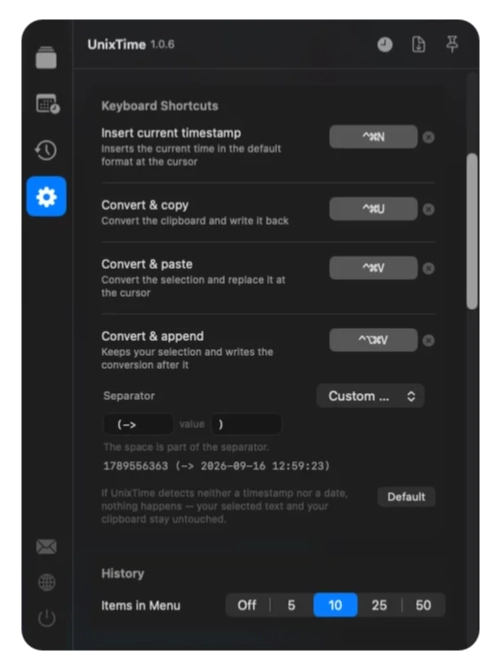Click the globe icon in sidebar

(47, 582)
